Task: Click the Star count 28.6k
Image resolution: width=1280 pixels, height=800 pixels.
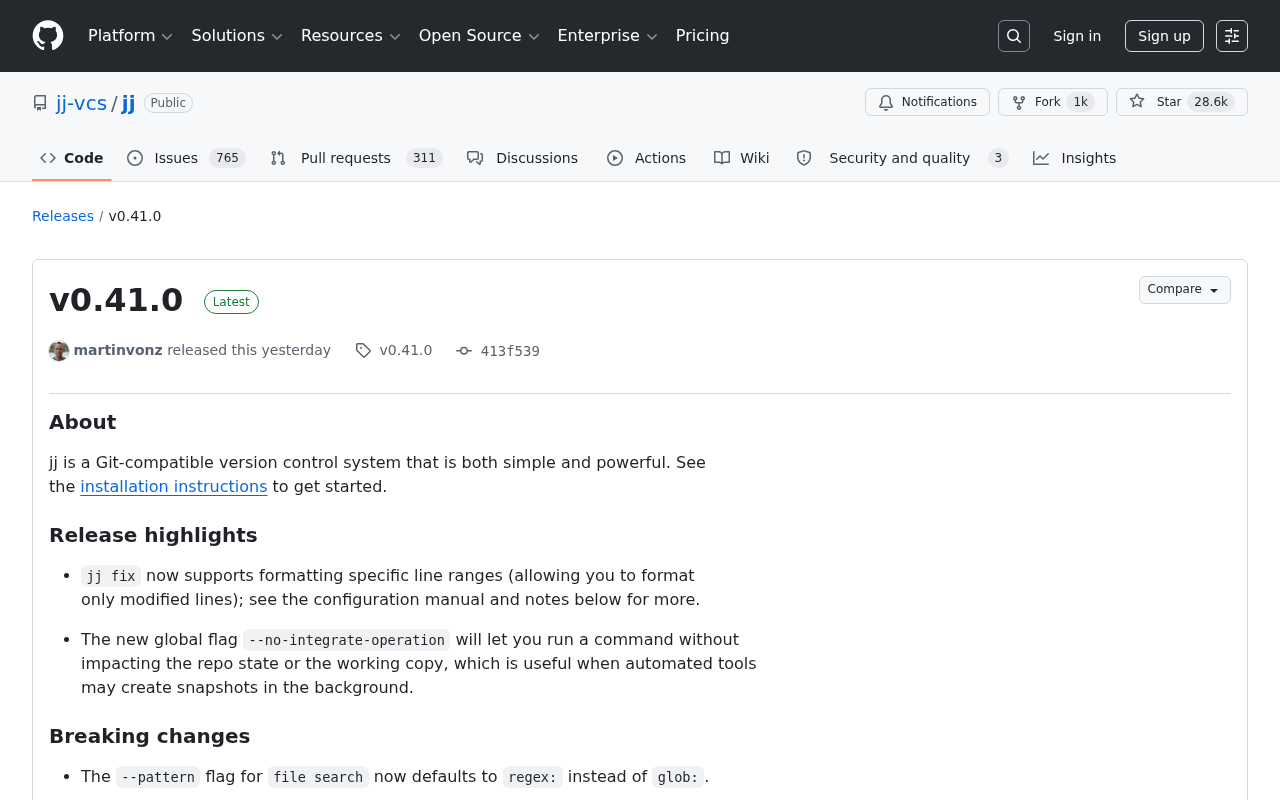Action: click(x=1211, y=102)
